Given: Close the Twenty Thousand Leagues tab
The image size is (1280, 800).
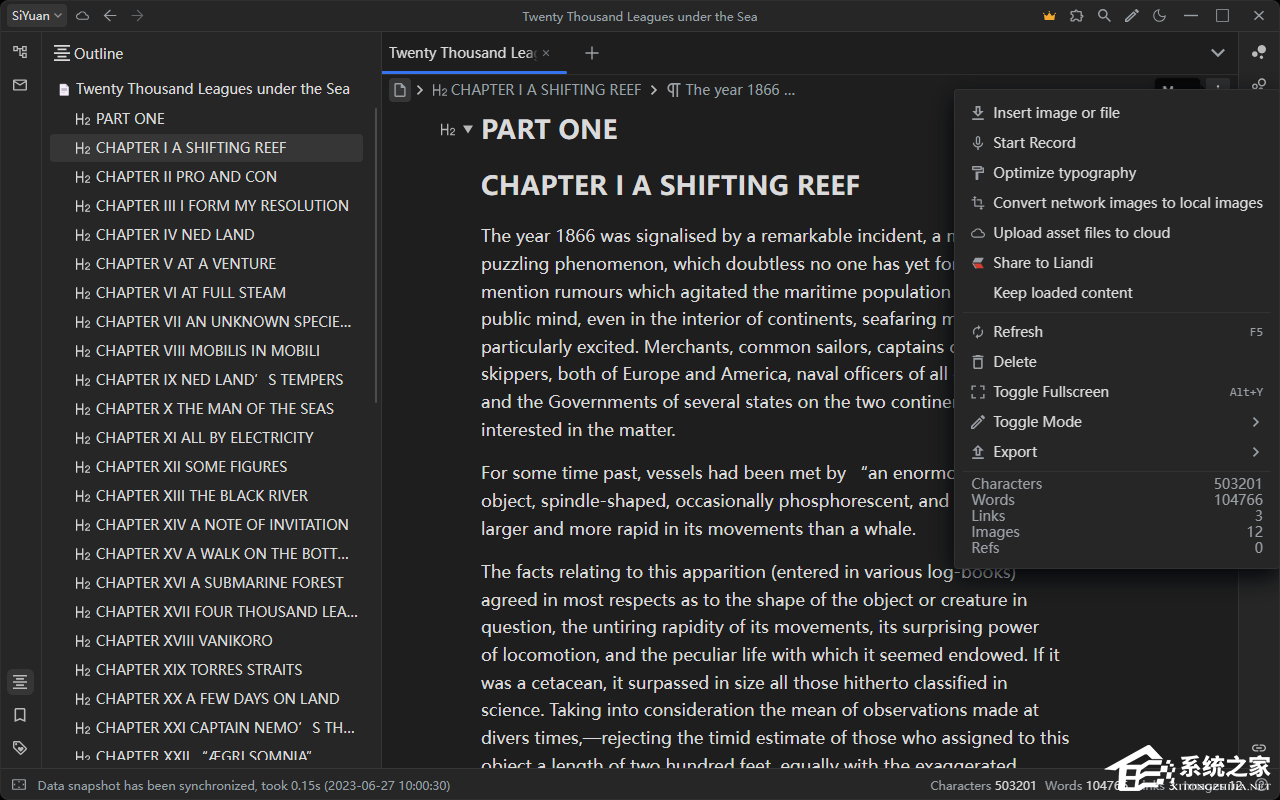Looking at the screenshot, I should coord(546,53).
